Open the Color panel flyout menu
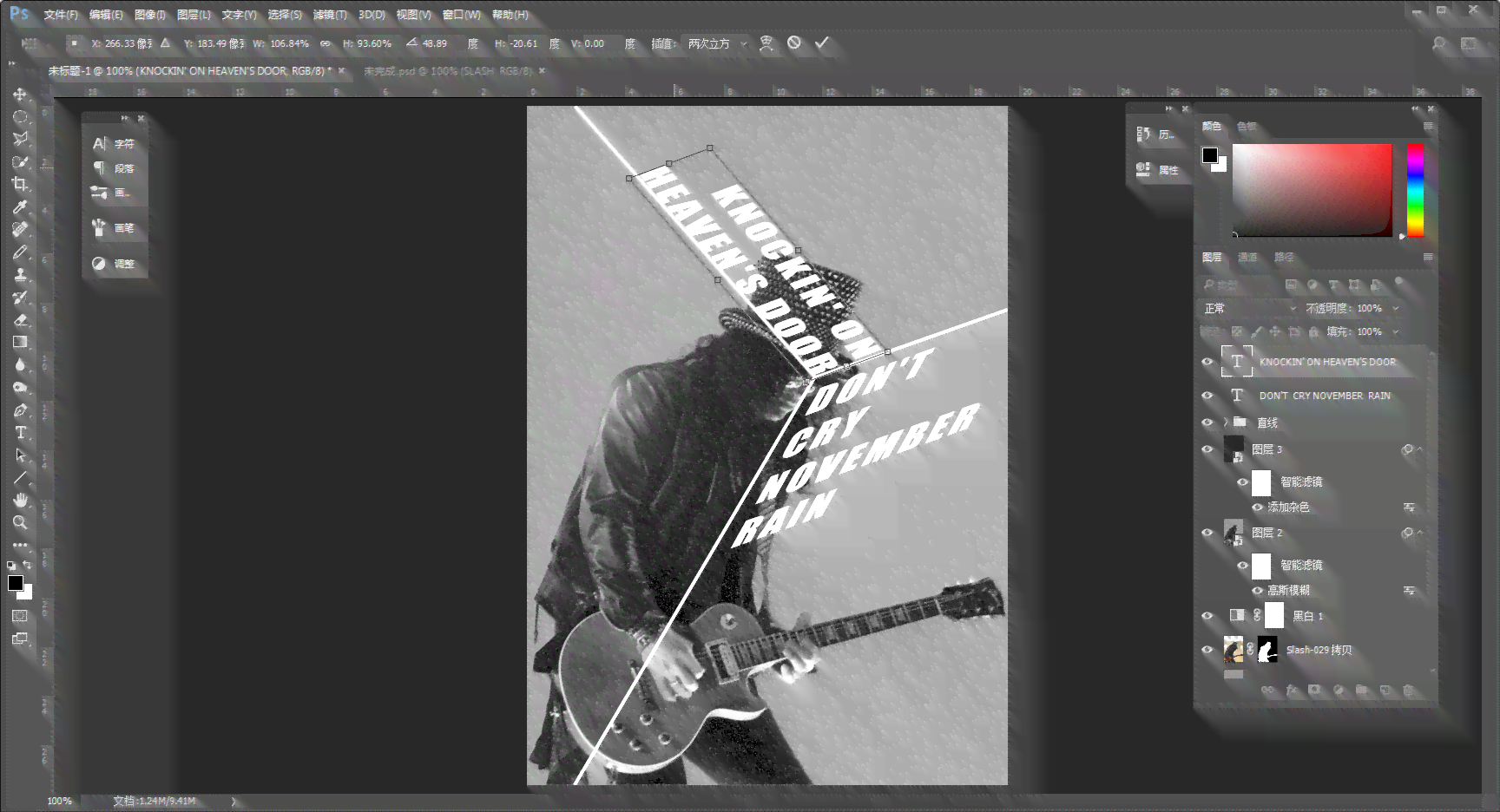Image resolution: width=1500 pixels, height=812 pixels. tap(1428, 127)
